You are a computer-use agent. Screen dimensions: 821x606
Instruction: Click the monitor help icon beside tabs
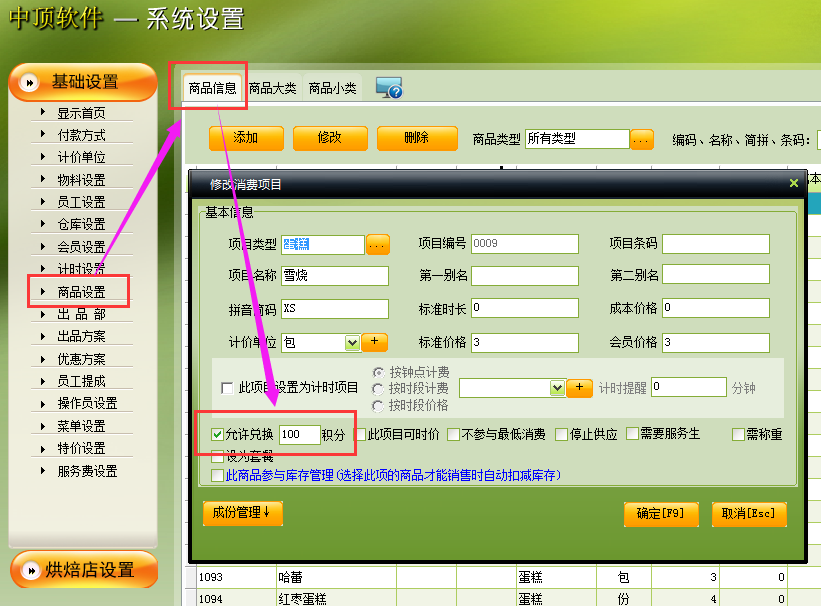click(388, 88)
